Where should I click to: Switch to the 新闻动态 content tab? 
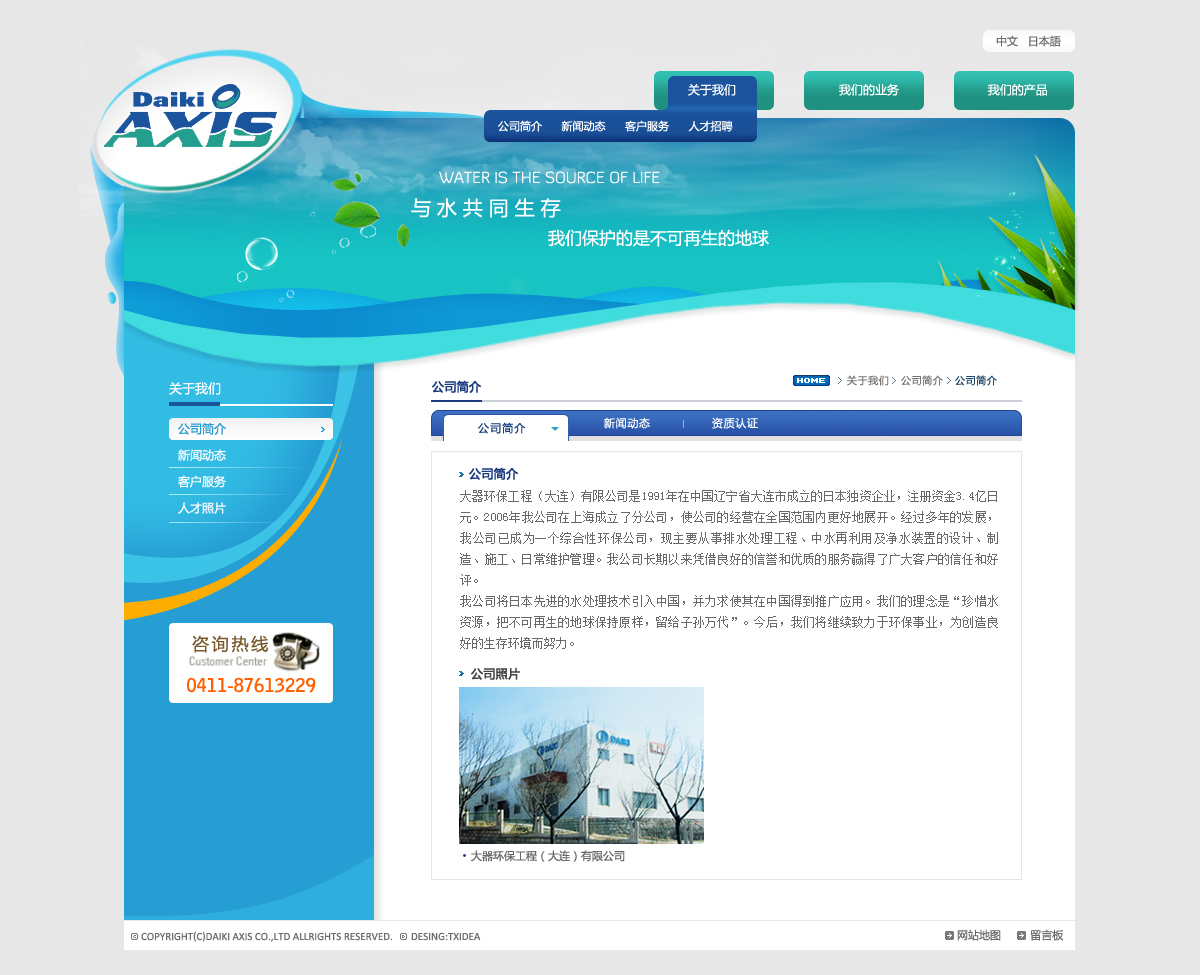[x=627, y=424]
